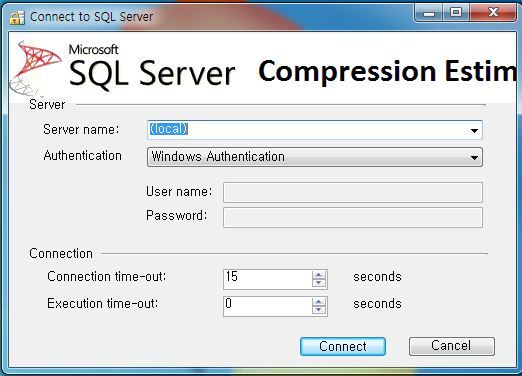Click the Connect to SQL Server title icon
Image resolution: width=522 pixels, height=376 pixels.
click(x=17, y=17)
